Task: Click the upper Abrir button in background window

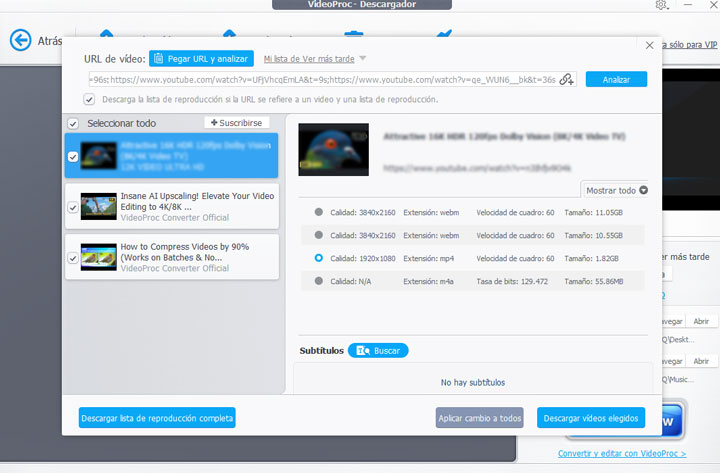Action: (x=701, y=321)
